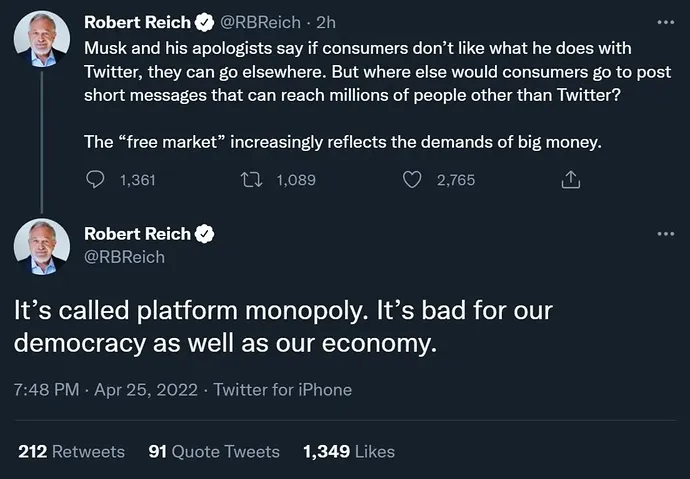The width and height of the screenshot is (690, 479).
Task: Click the reply icon on the first tweet
Action: pyautogui.click(x=95, y=180)
